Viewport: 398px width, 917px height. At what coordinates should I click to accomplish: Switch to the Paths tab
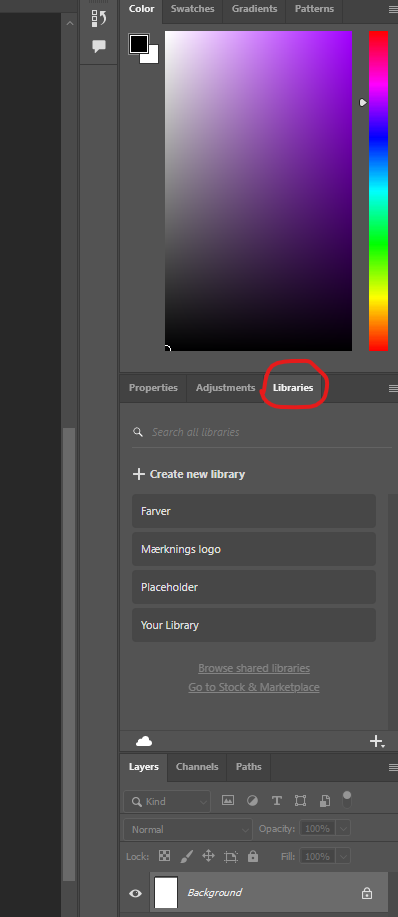pos(248,767)
